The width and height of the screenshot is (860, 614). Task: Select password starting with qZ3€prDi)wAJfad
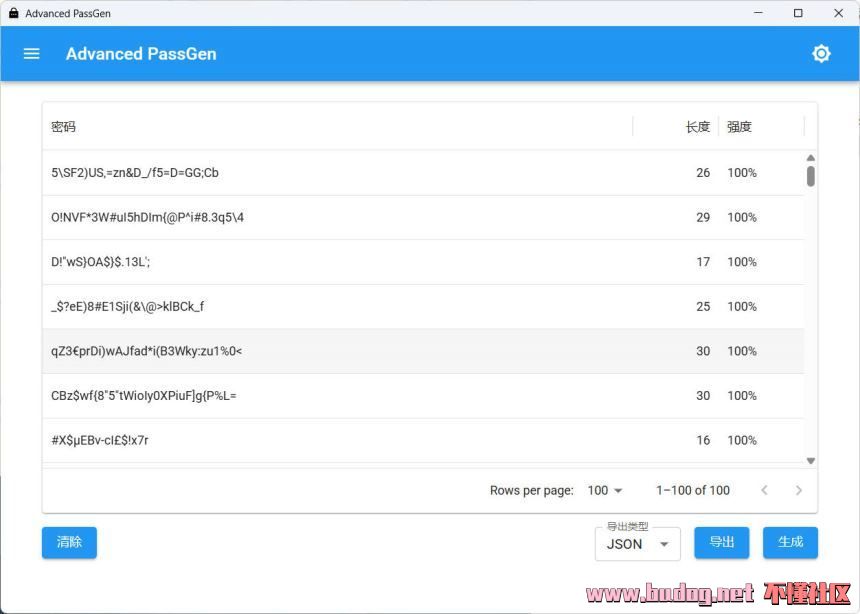[x=146, y=351]
